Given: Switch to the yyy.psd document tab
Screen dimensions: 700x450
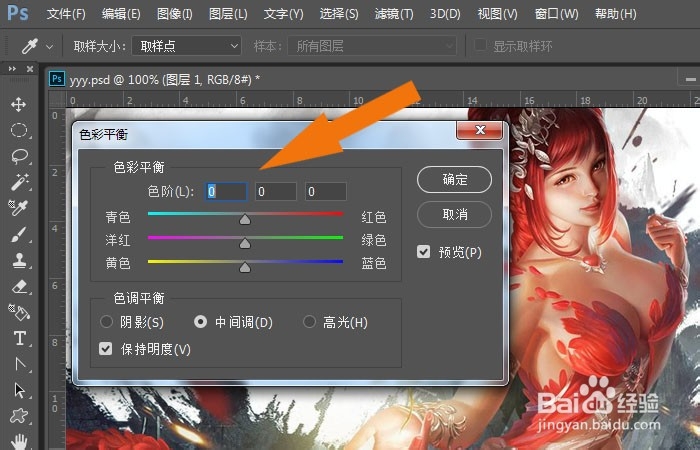Looking at the screenshot, I should (165, 80).
